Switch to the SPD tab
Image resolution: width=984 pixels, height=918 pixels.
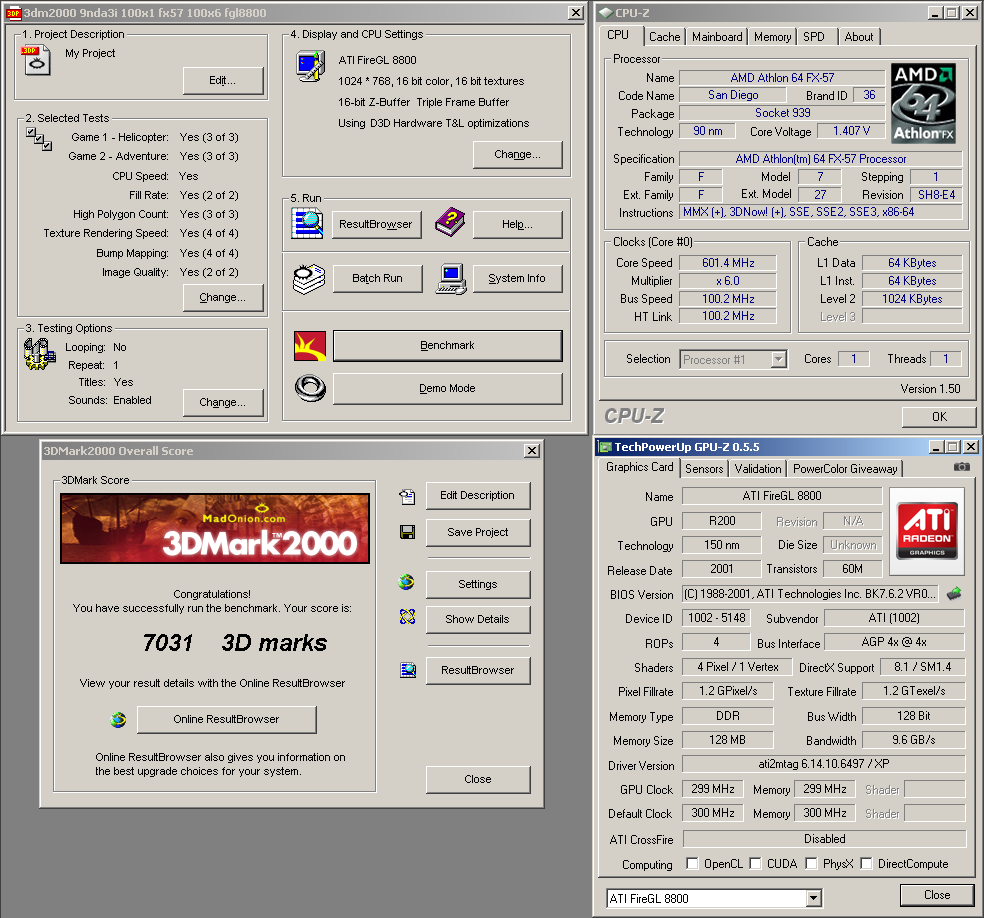coord(814,37)
